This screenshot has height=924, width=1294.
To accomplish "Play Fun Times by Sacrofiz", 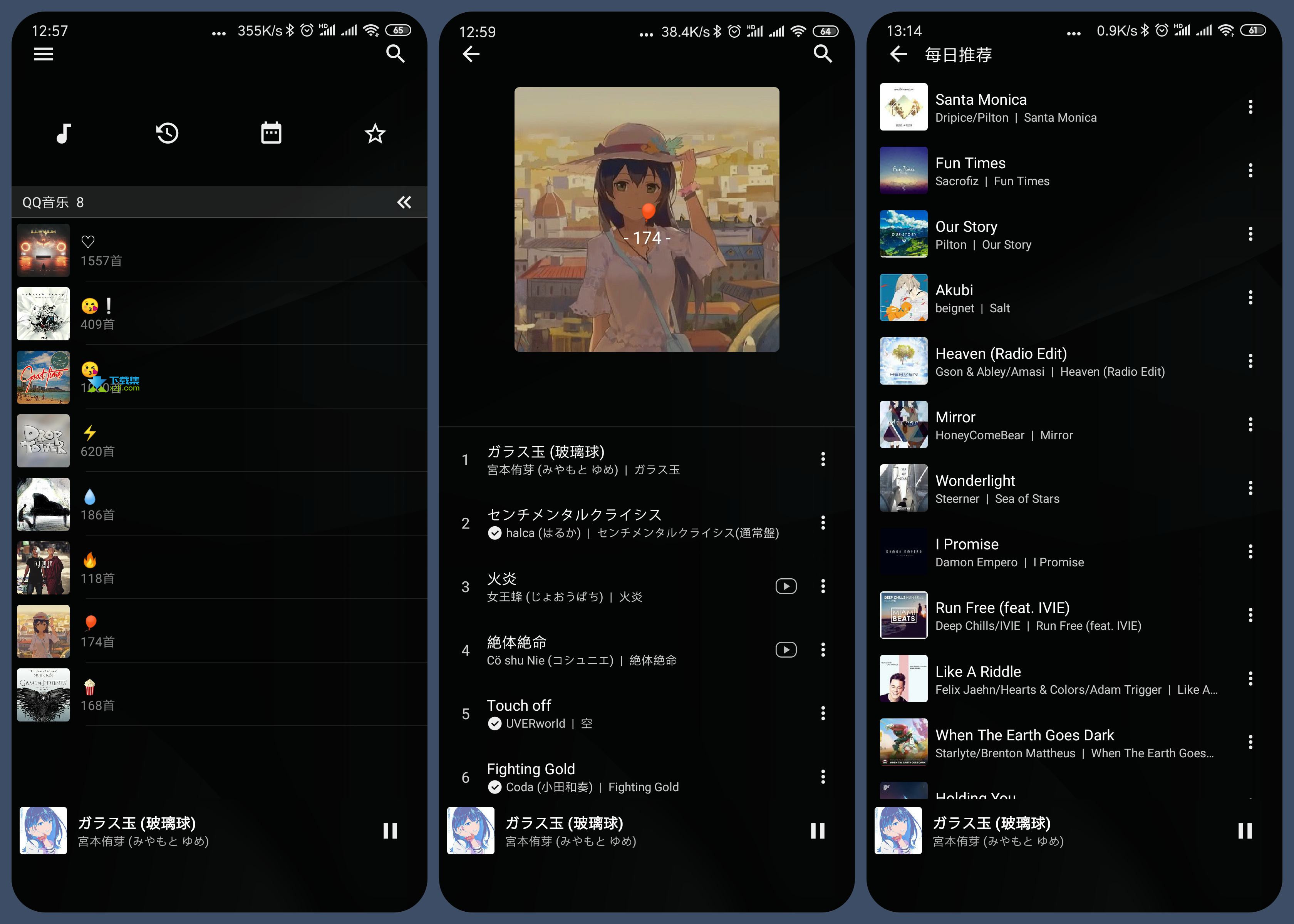I will coord(1074,171).
